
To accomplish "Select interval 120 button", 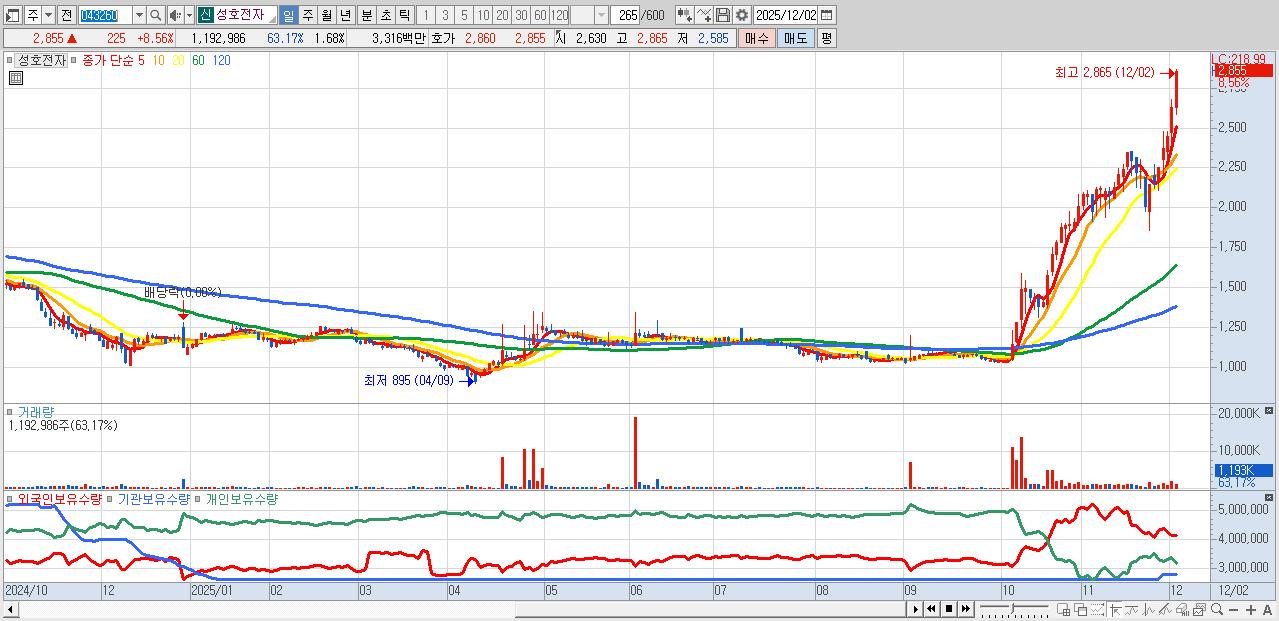I will pyautogui.click(x=560, y=15).
